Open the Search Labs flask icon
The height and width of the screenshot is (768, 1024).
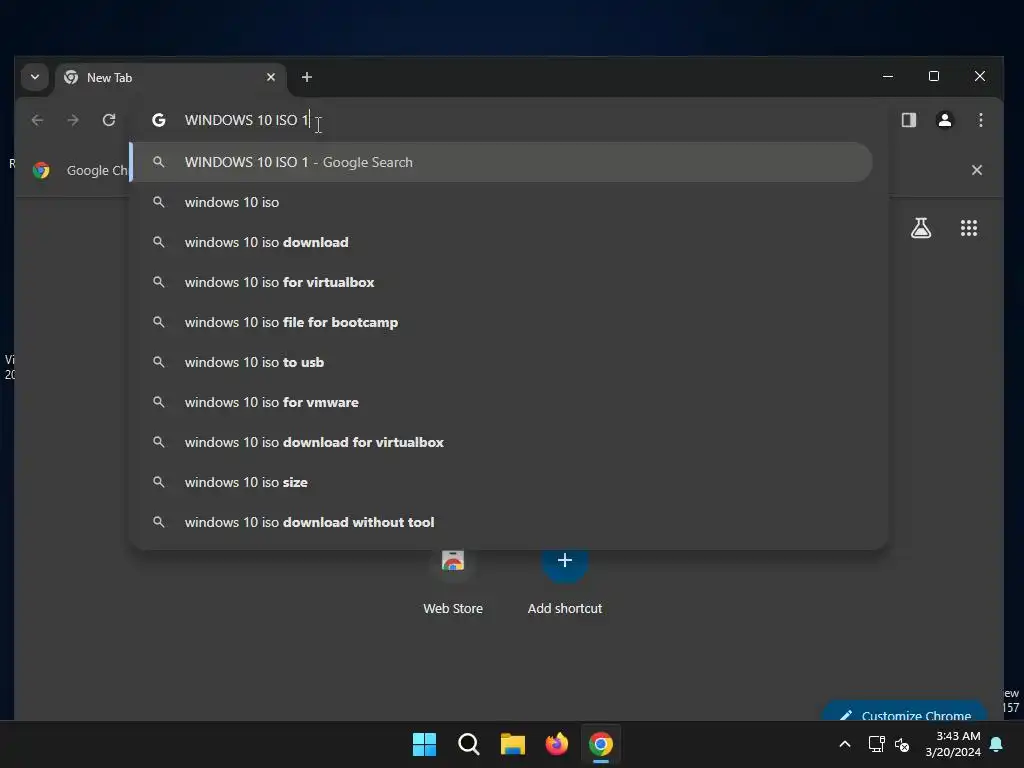pos(921,228)
